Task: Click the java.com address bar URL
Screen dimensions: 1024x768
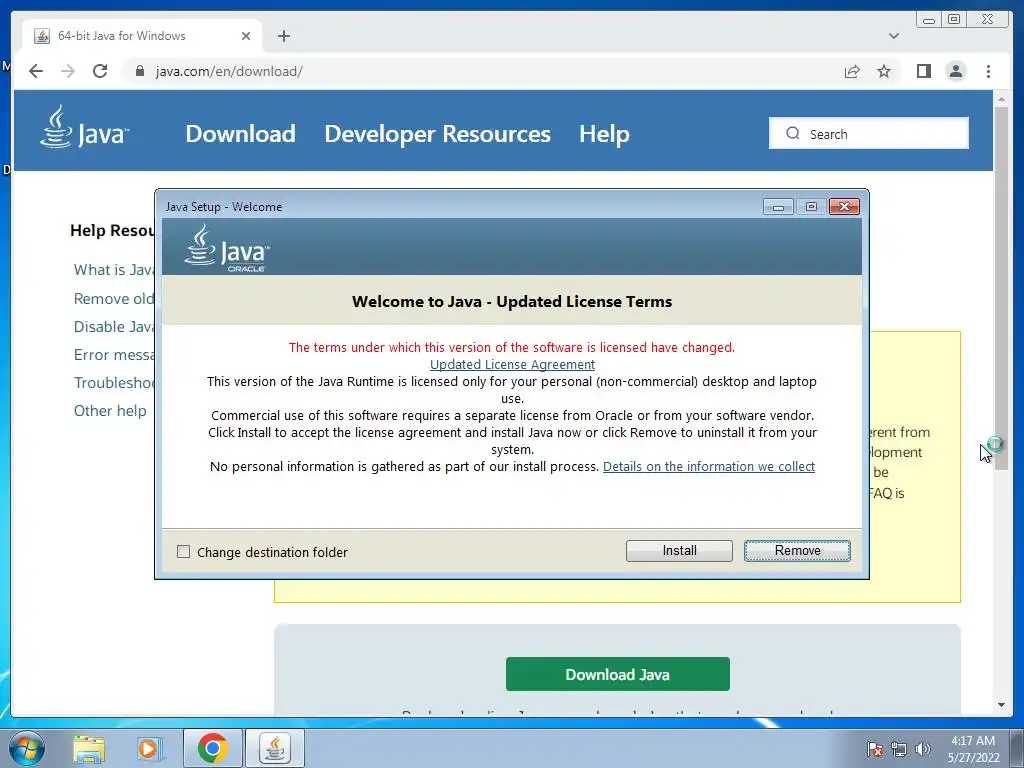Action: (229, 71)
